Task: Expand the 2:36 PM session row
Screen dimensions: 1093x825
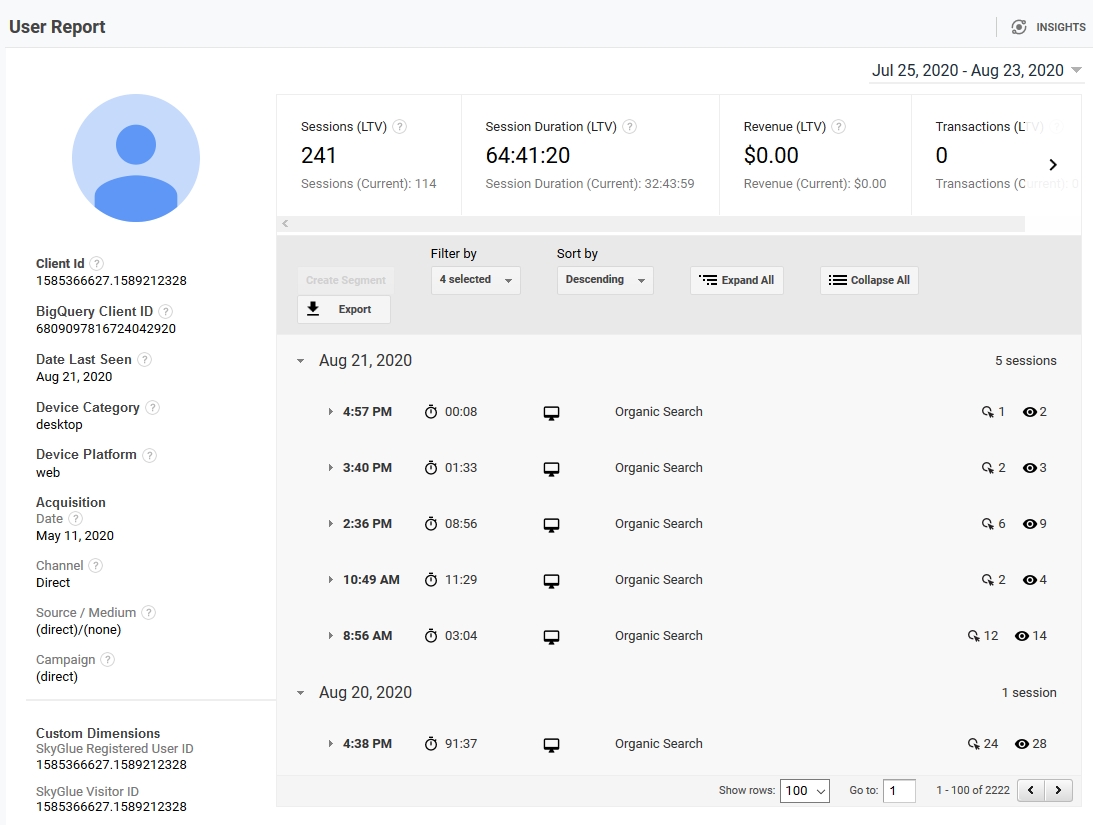Action: click(330, 523)
